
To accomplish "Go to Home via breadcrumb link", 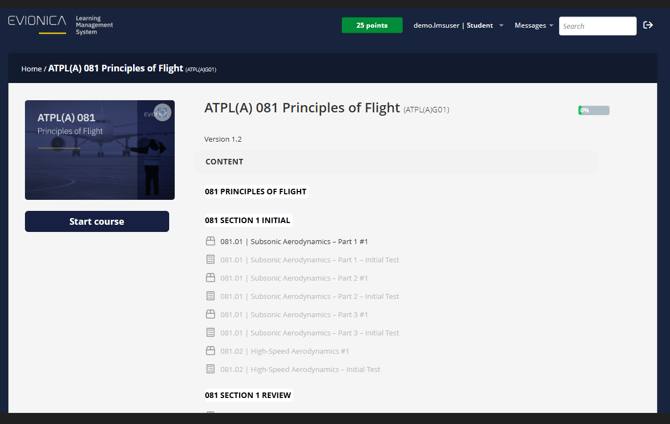I will tap(31, 69).
